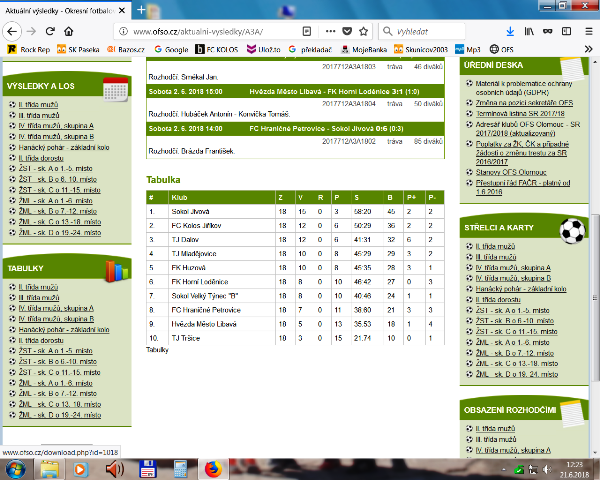Screen dimensions: 600x480
Task: Open MojeBanka bookmark
Action: click(x=364, y=49)
